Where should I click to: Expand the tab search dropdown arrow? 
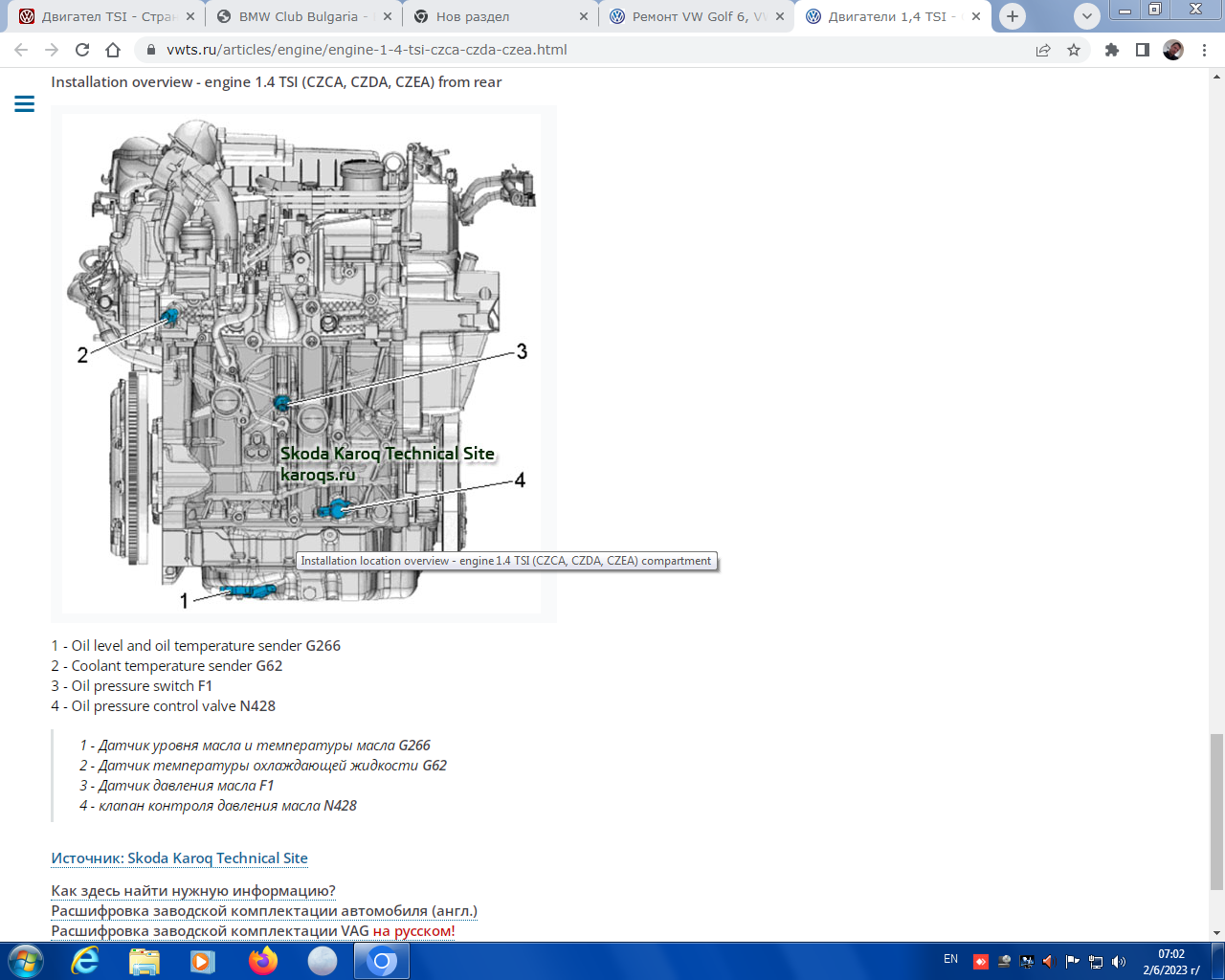click(1086, 16)
